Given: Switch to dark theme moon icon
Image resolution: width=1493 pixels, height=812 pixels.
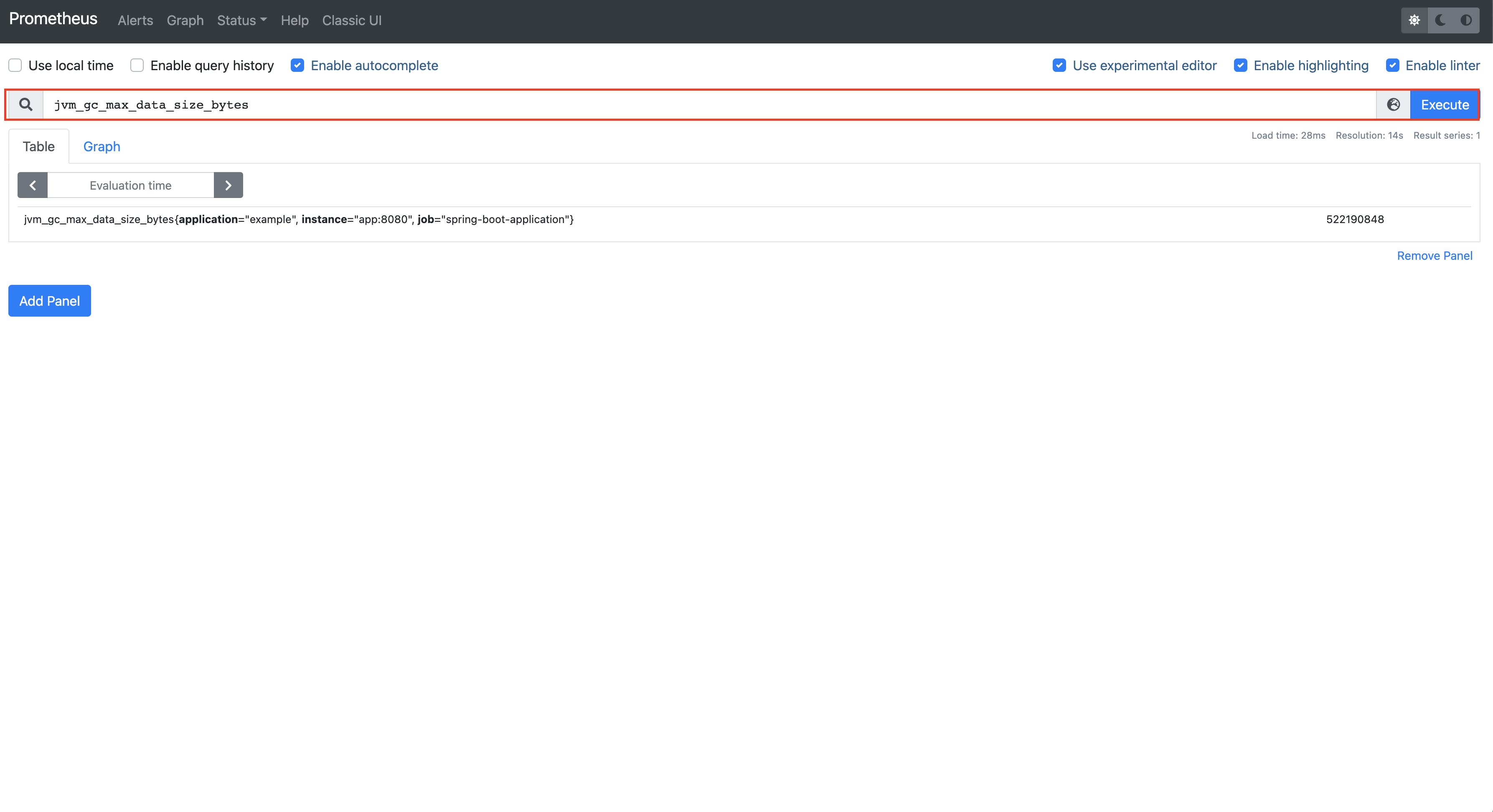Looking at the screenshot, I should [x=1440, y=20].
